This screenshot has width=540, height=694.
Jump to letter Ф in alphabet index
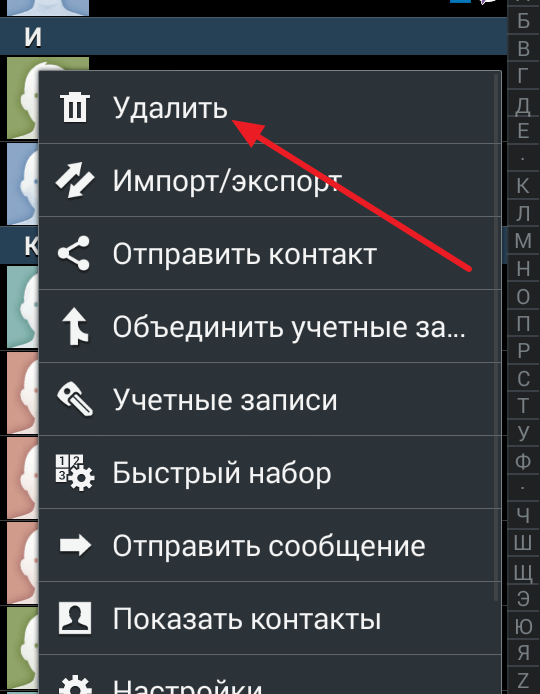pyautogui.click(x=523, y=461)
